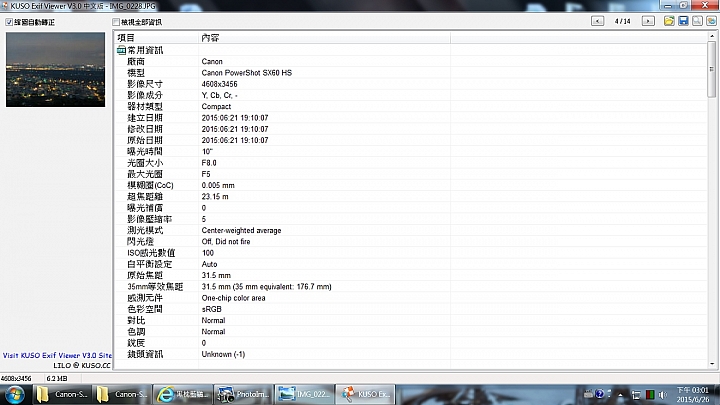Switch to the IMG_022... taskbar window

pyautogui.click(x=304, y=394)
